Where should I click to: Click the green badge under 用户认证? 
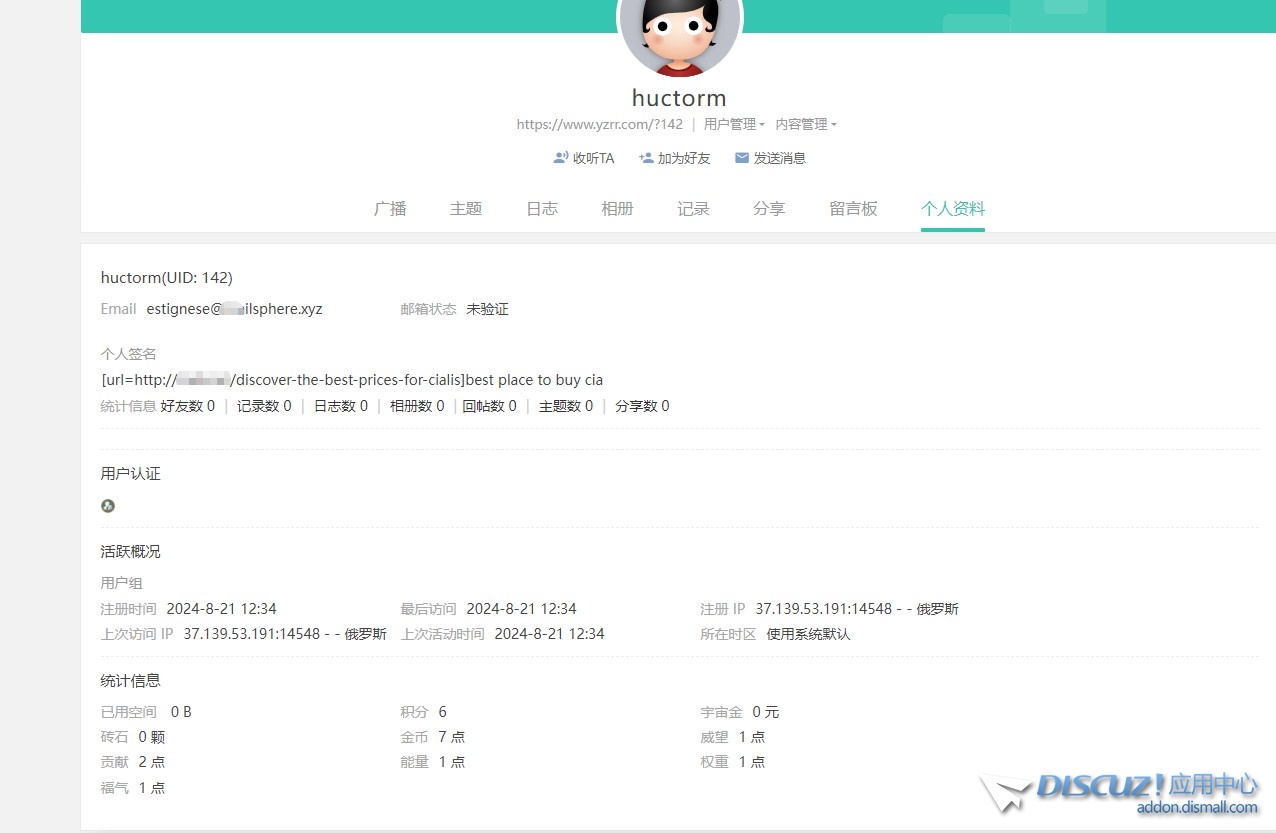click(108, 506)
